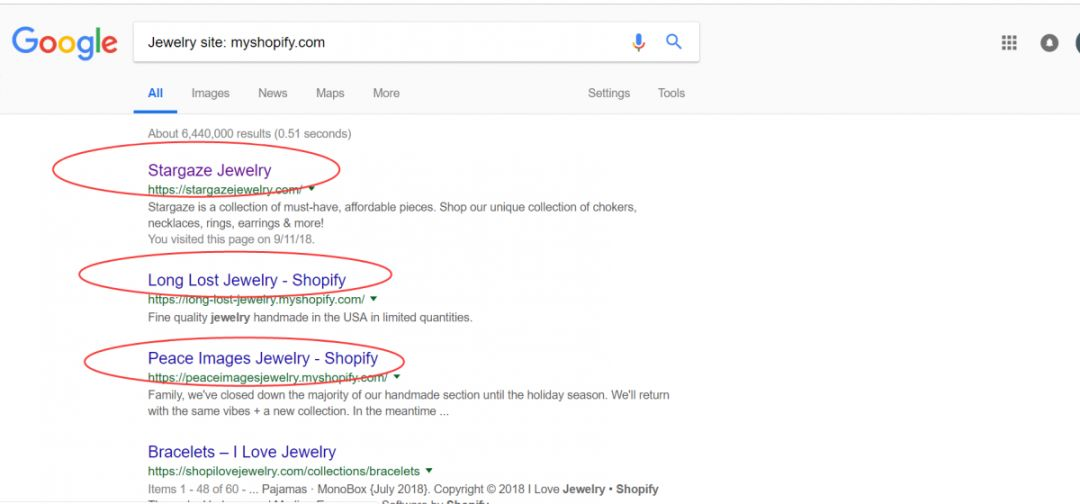Open the Stargaze Jewelry result link
The width and height of the screenshot is (1080, 504).
pyautogui.click(x=209, y=170)
